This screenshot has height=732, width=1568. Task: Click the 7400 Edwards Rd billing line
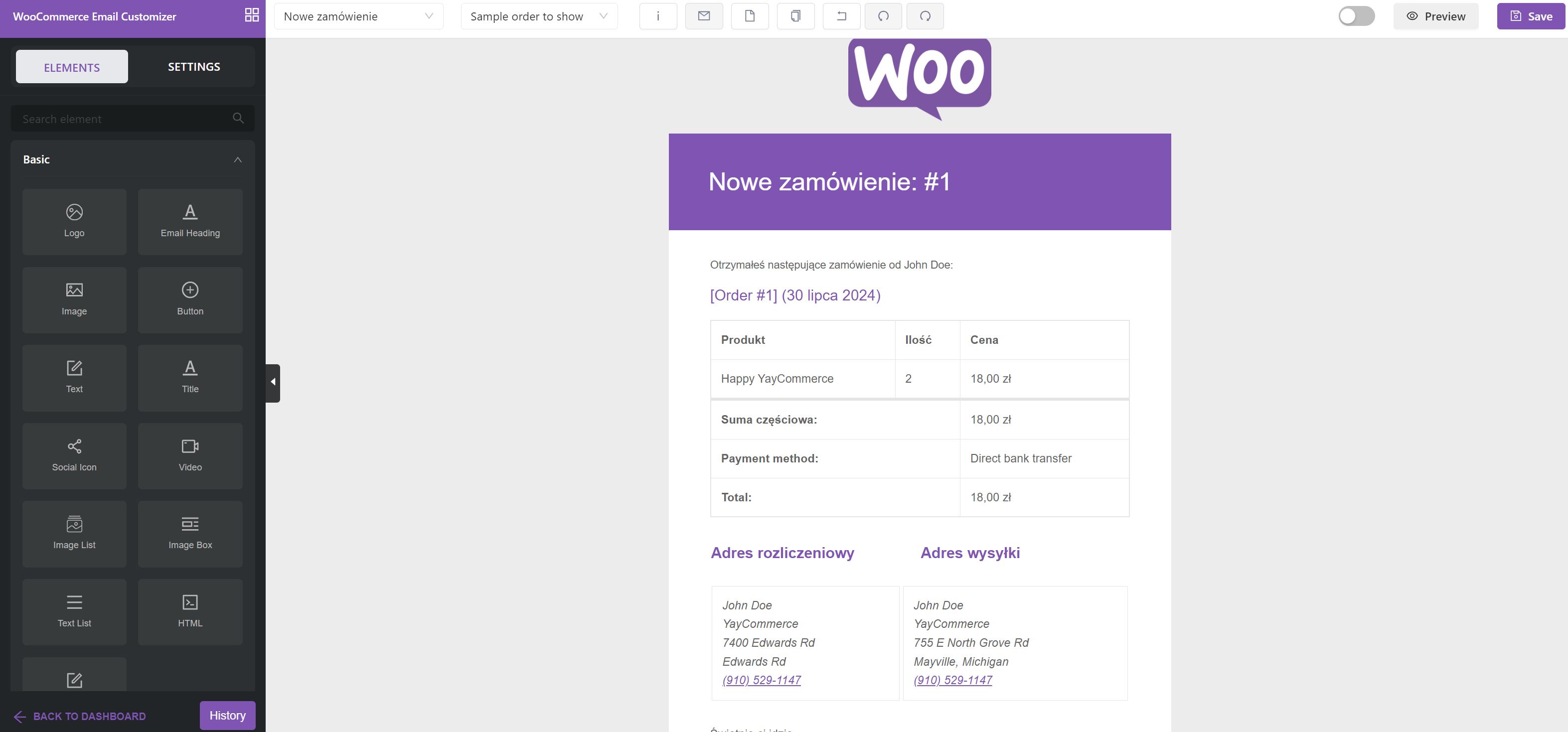[768, 642]
